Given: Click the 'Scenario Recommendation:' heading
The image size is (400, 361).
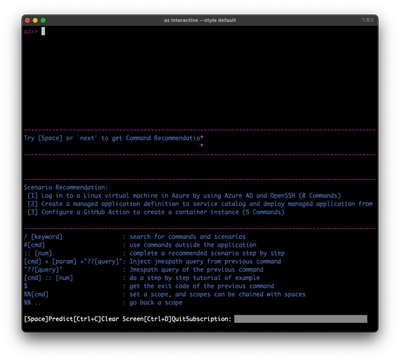Looking at the screenshot, I should 66,187.
